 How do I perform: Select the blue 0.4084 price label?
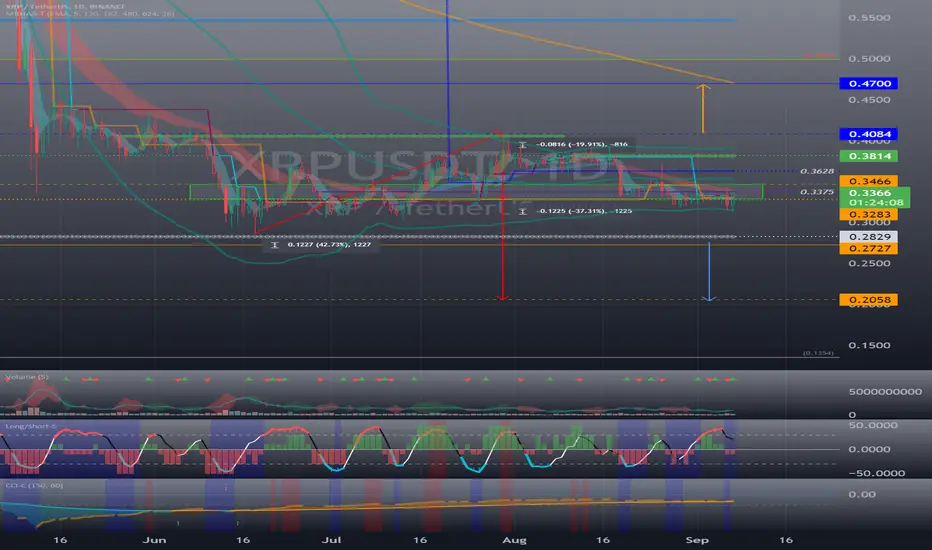868,134
